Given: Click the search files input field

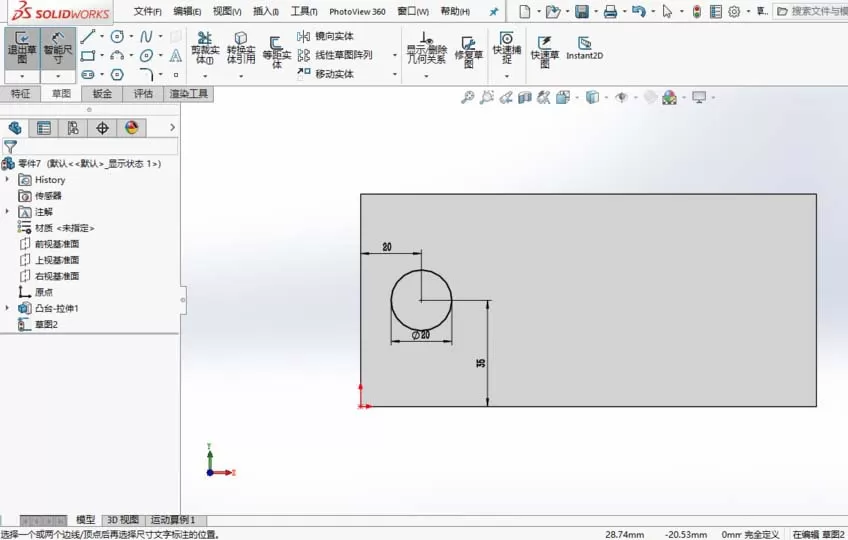Looking at the screenshot, I should click(x=812, y=11).
